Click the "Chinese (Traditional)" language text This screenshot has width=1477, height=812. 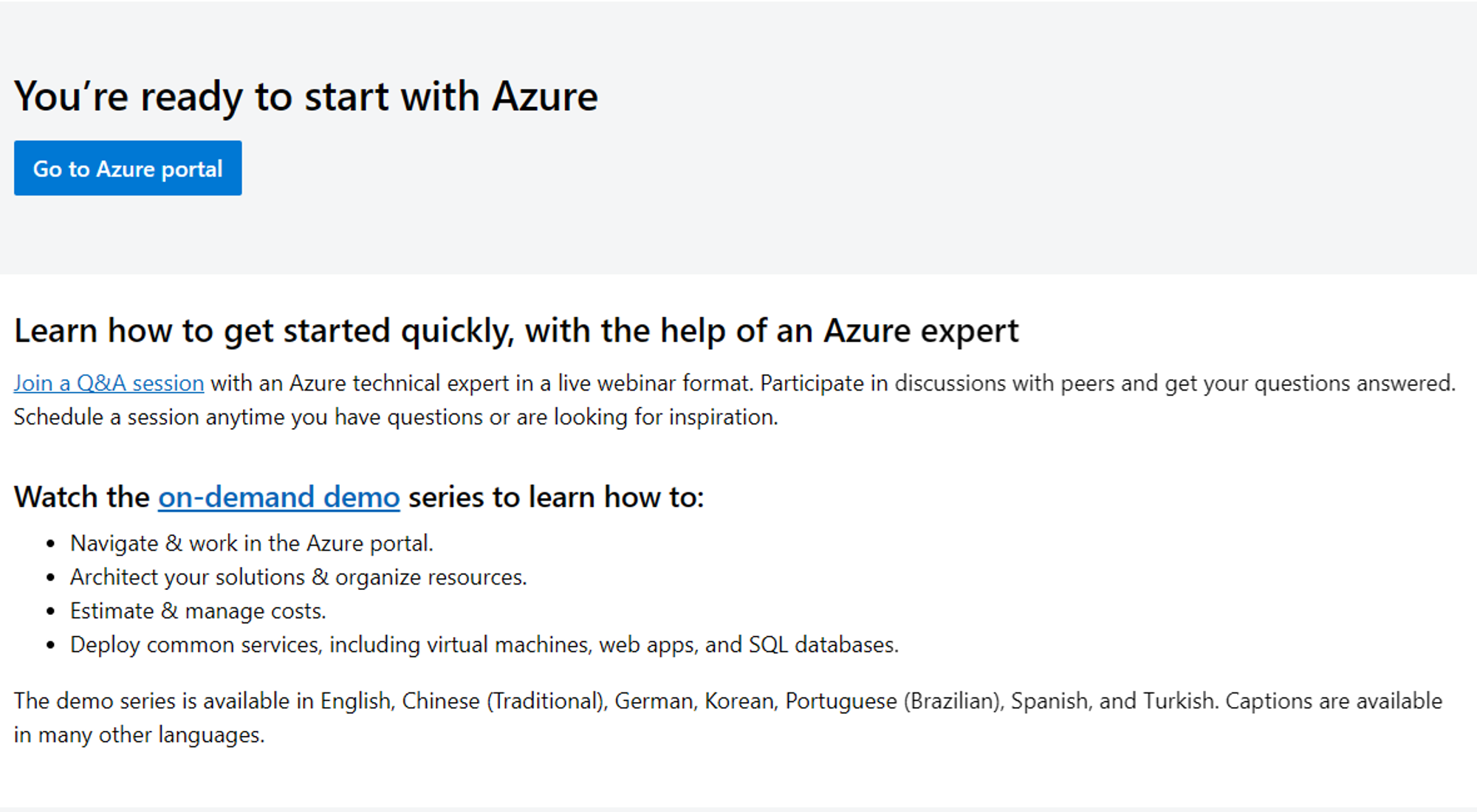point(503,701)
